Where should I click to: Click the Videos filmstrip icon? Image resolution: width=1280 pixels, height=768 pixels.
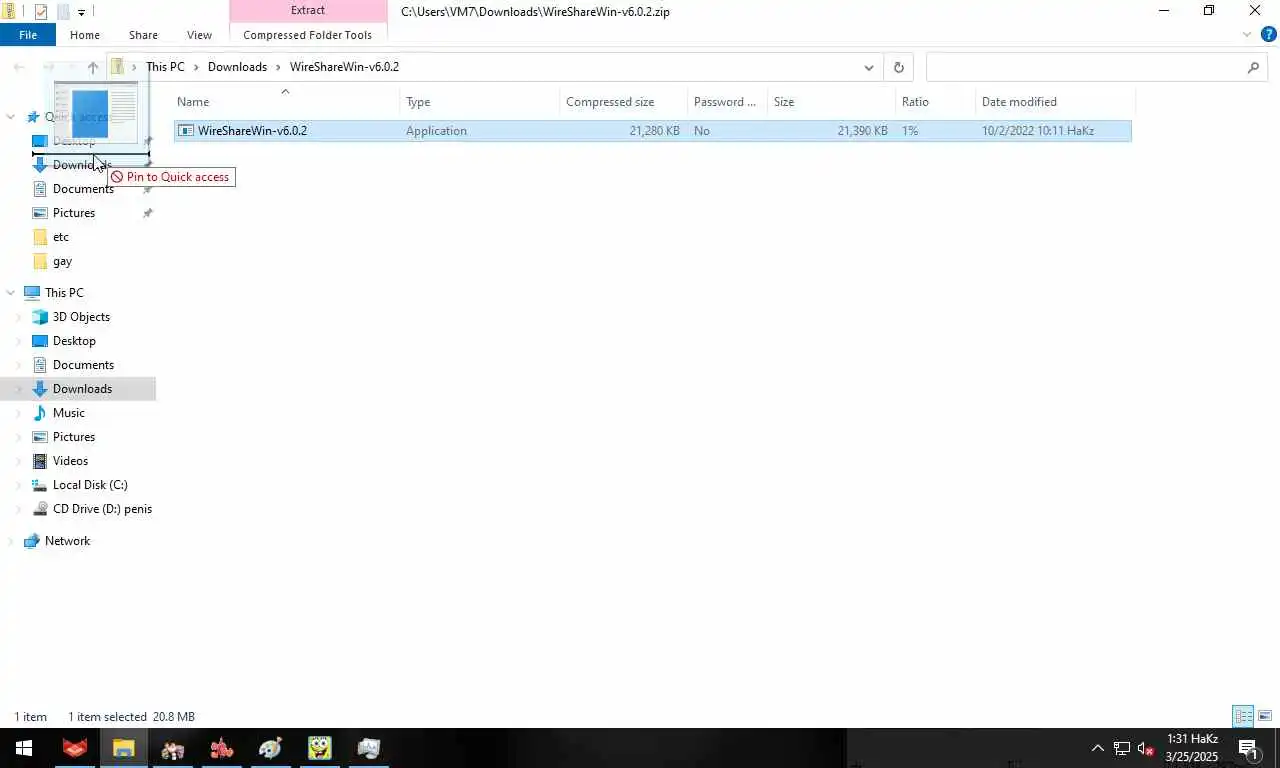click(40, 461)
